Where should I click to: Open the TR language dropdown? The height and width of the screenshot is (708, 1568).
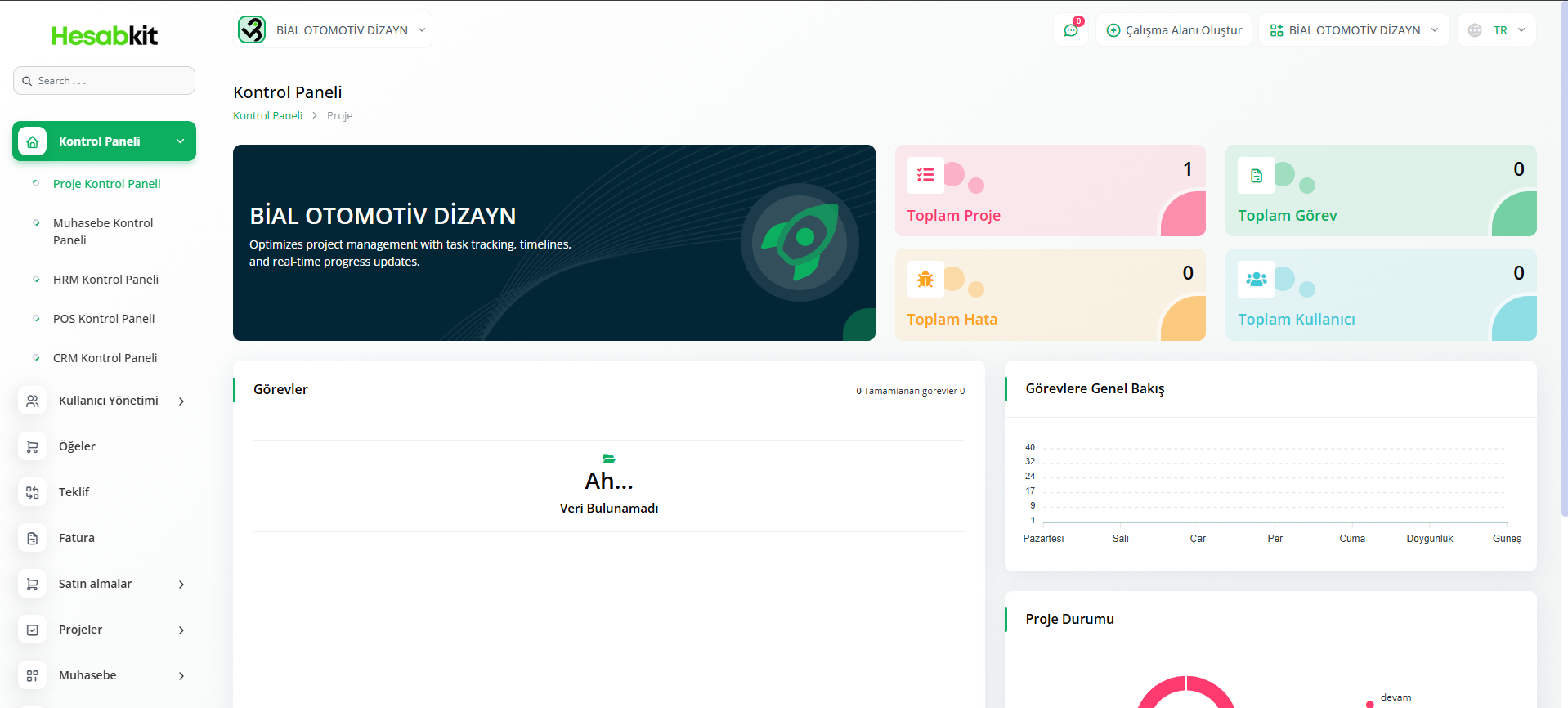(x=1497, y=30)
